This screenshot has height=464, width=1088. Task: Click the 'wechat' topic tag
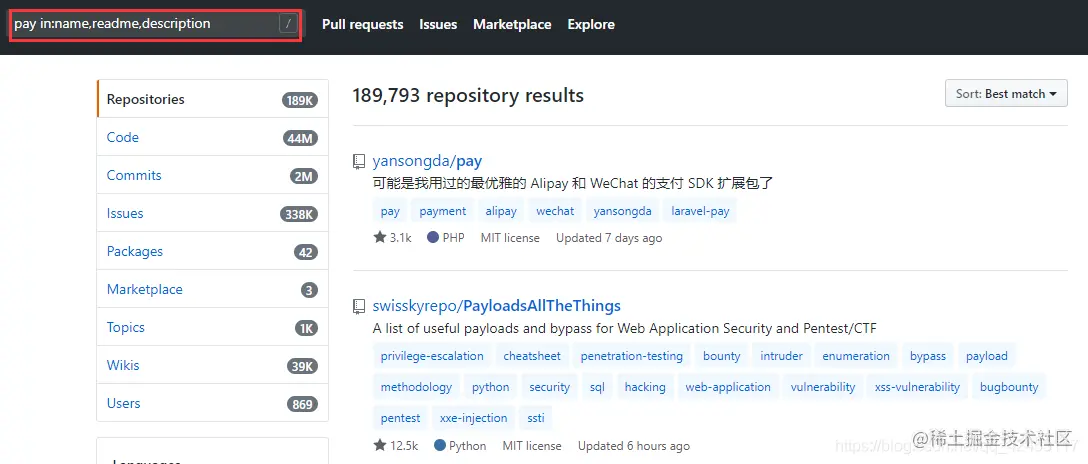point(555,212)
